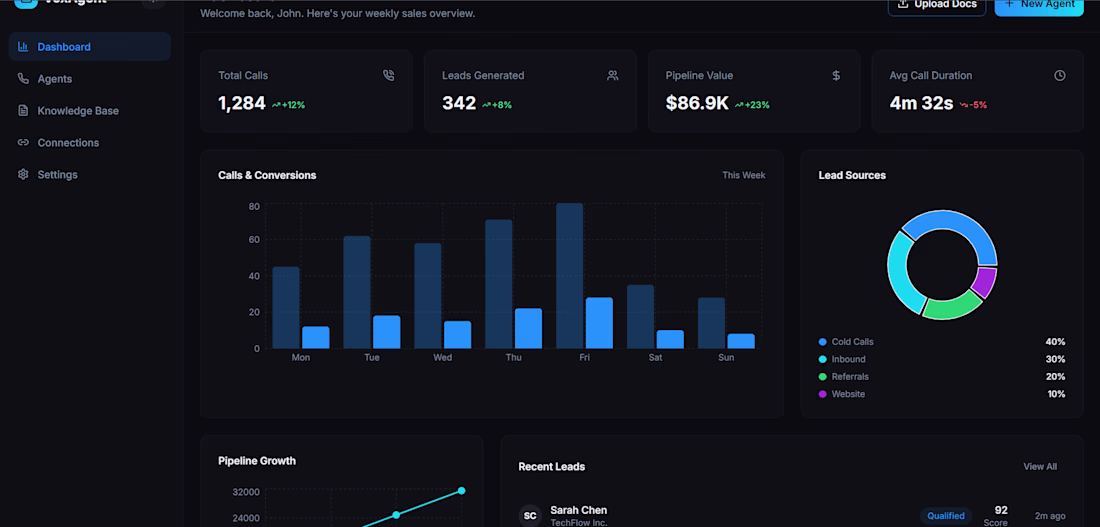This screenshot has width=1100, height=527.
Task: Click the 92 score for Sarah Chen
Action: click(x=1001, y=510)
